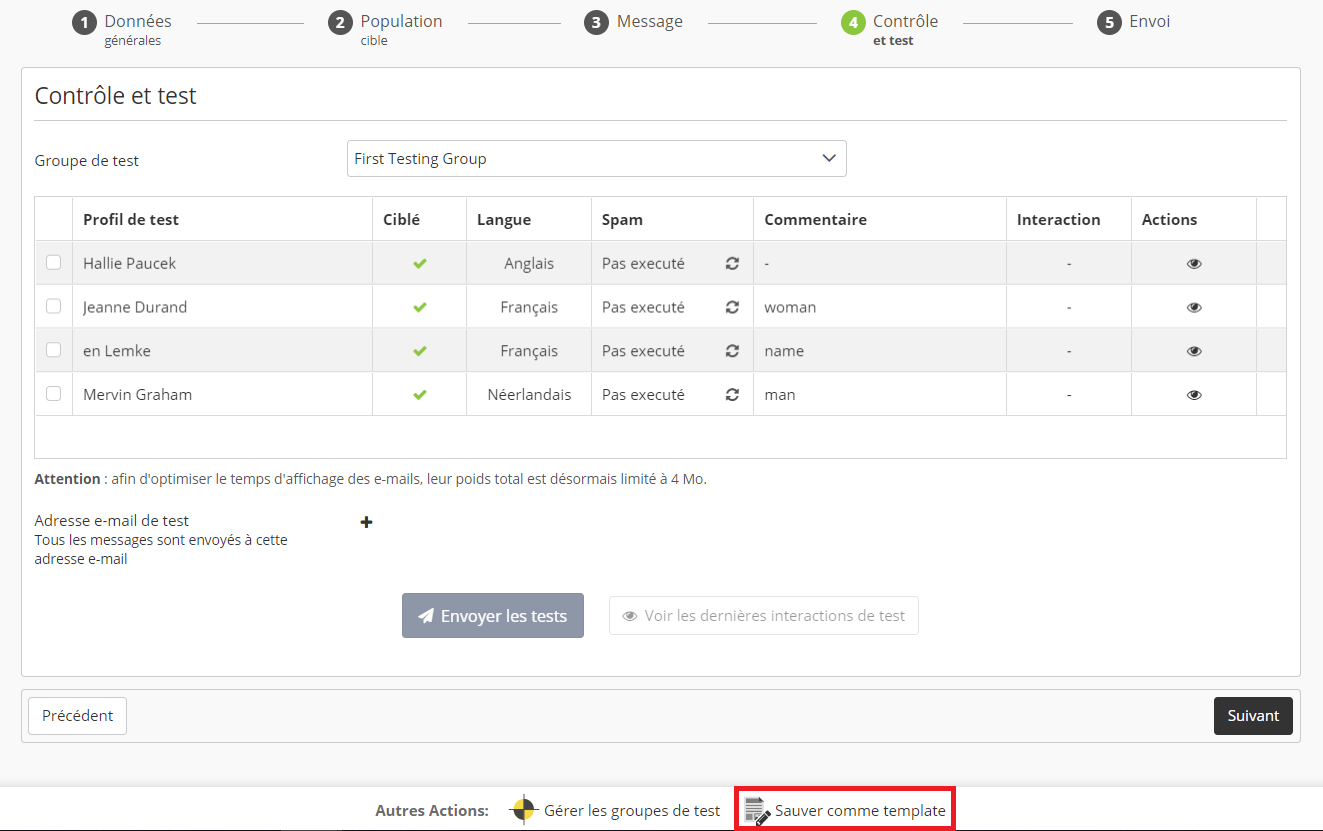The width and height of the screenshot is (1323, 831).
Task: Tick the Mervin Graham checkbox
Action: [54, 394]
